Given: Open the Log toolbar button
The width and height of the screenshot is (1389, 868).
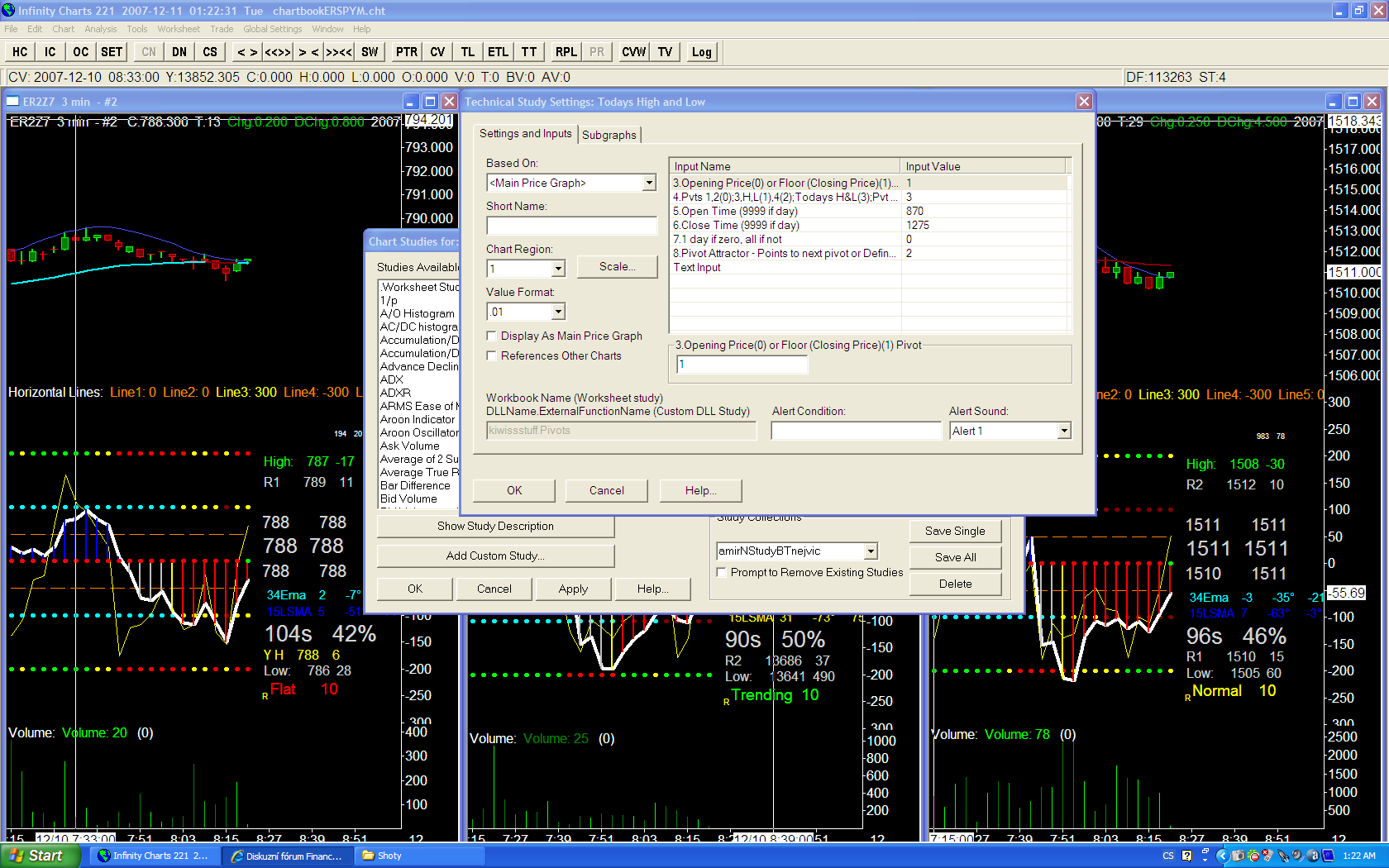Looking at the screenshot, I should pyautogui.click(x=701, y=52).
